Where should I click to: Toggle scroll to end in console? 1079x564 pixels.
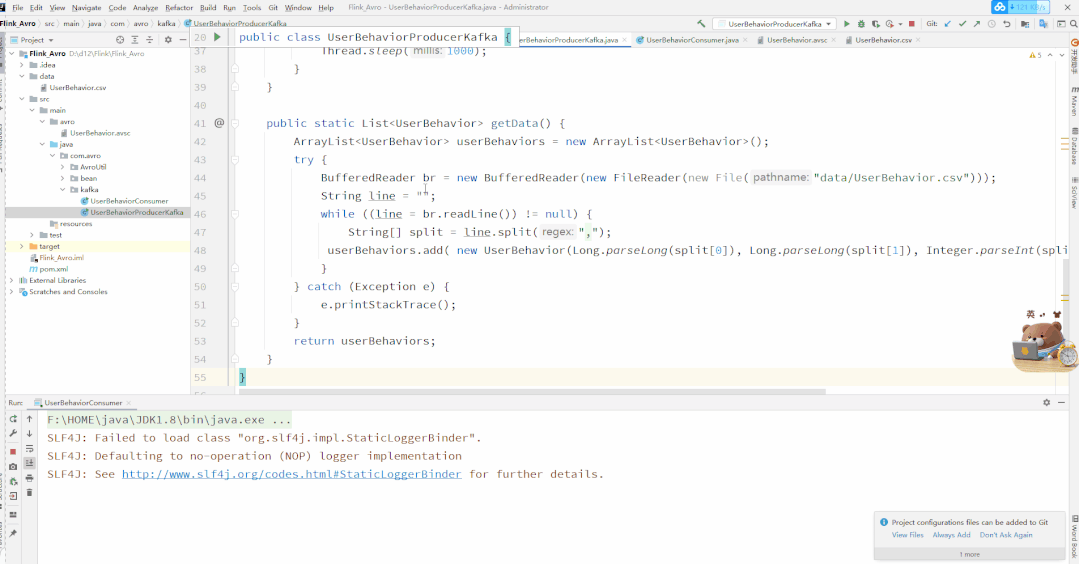point(30,463)
